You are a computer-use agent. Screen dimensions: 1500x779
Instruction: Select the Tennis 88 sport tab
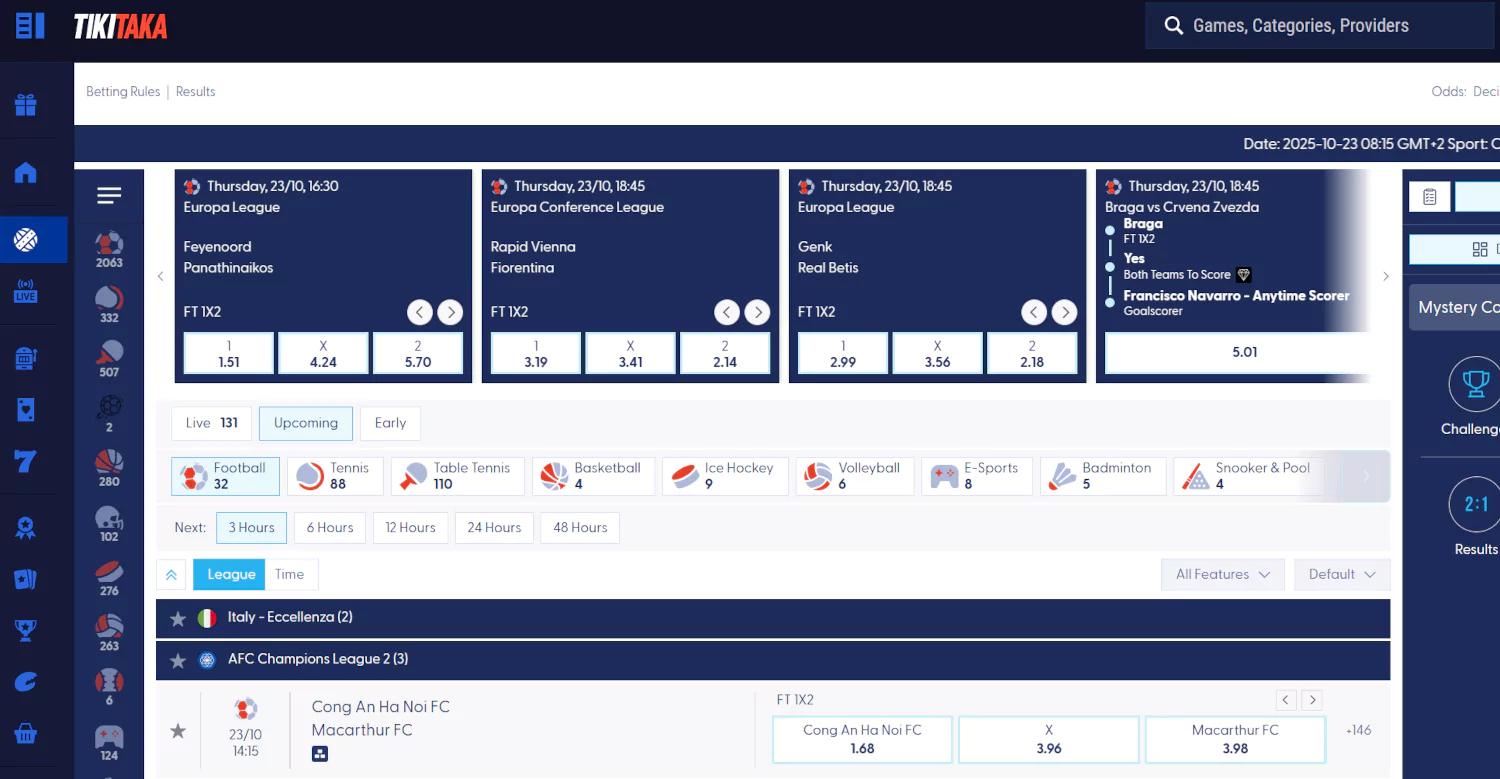pyautogui.click(x=335, y=476)
